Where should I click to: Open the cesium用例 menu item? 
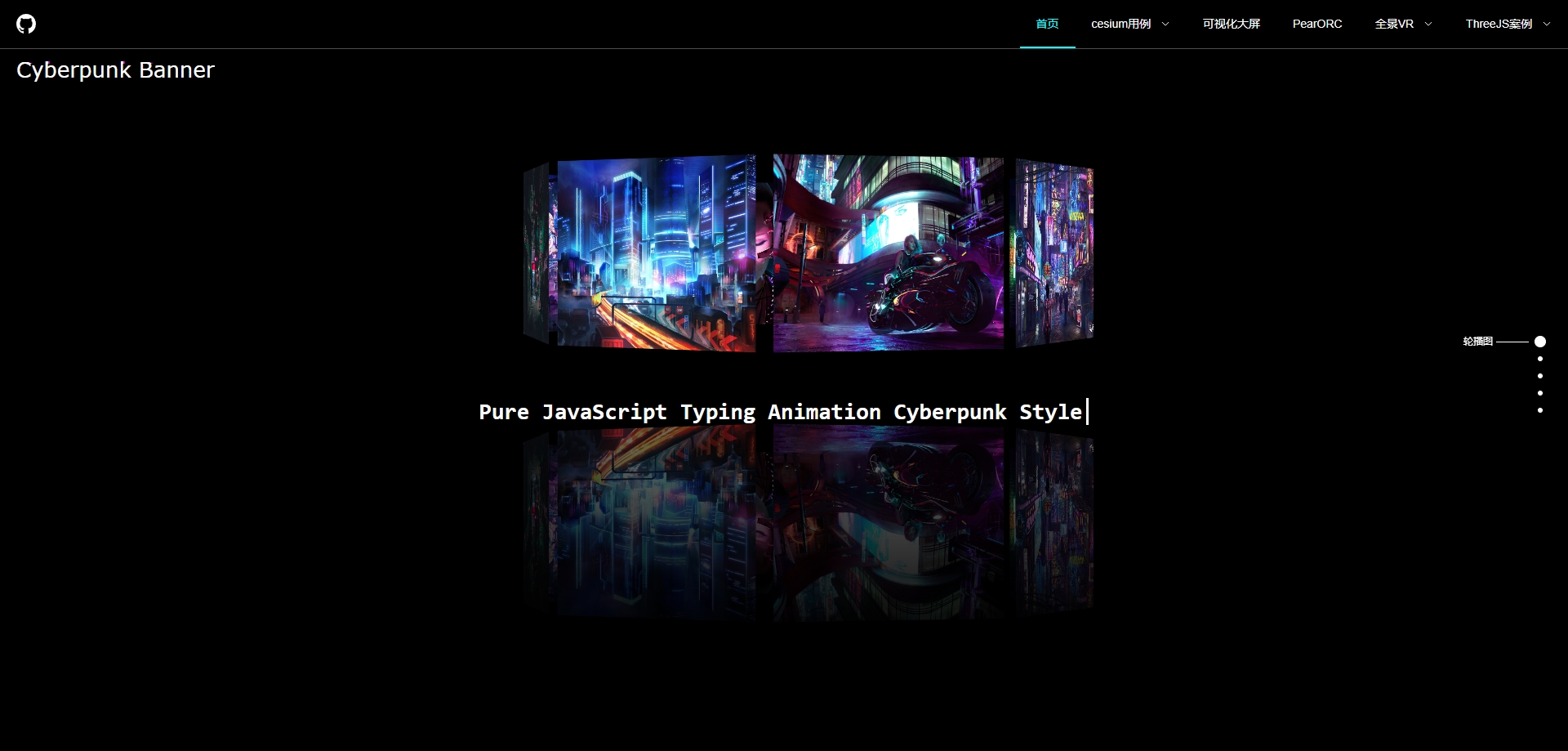pyautogui.click(x=1120, y=24)
